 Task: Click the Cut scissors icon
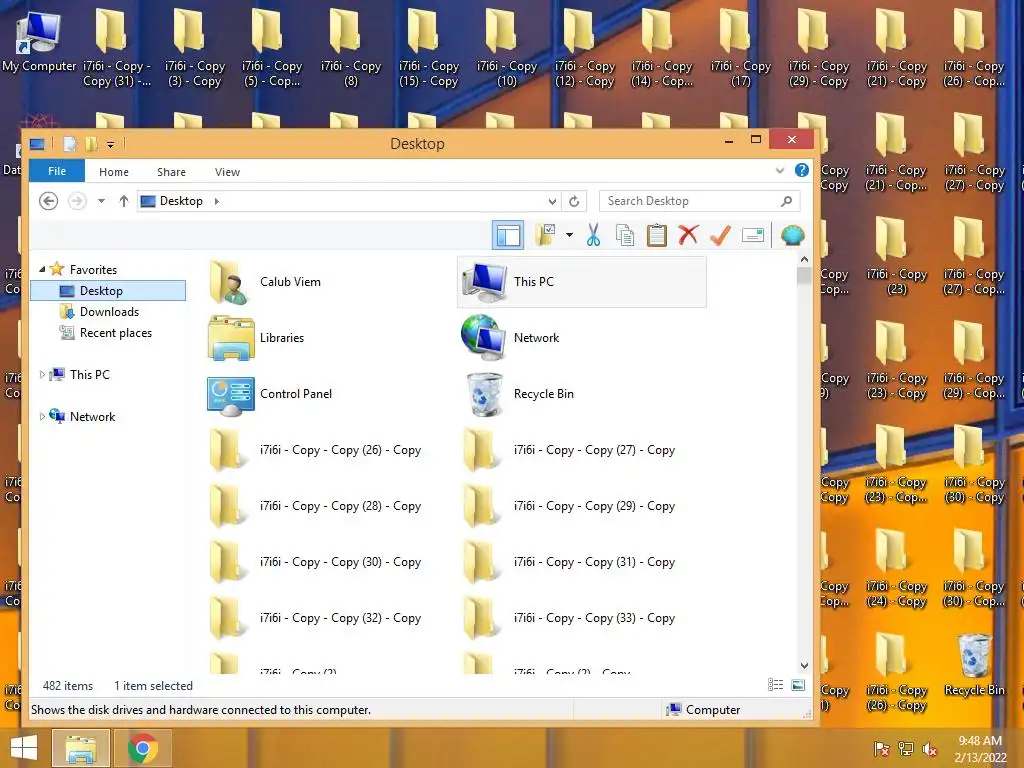tap(593, 235)
